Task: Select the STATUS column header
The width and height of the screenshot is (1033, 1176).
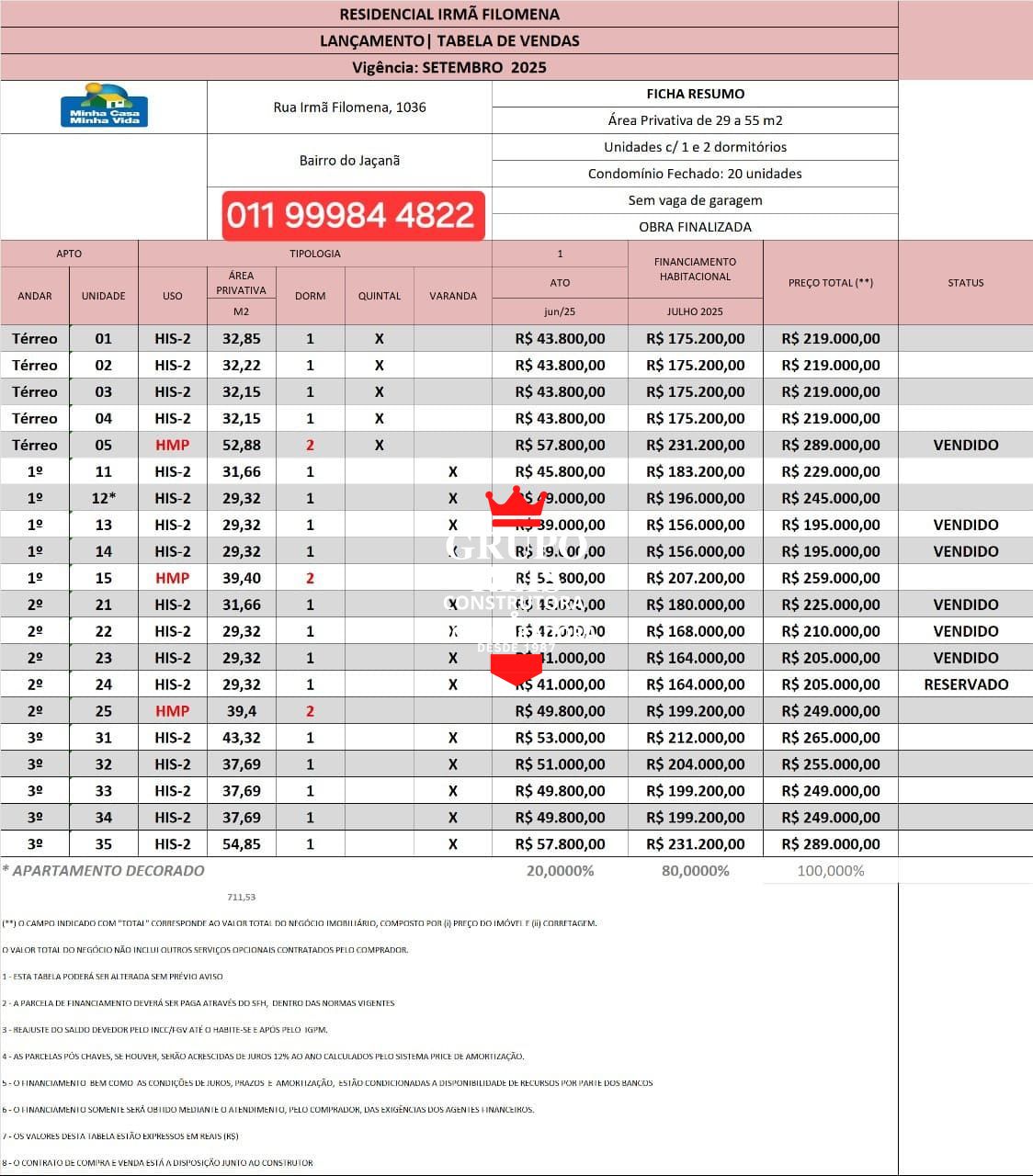Action: tap(966, 282)
